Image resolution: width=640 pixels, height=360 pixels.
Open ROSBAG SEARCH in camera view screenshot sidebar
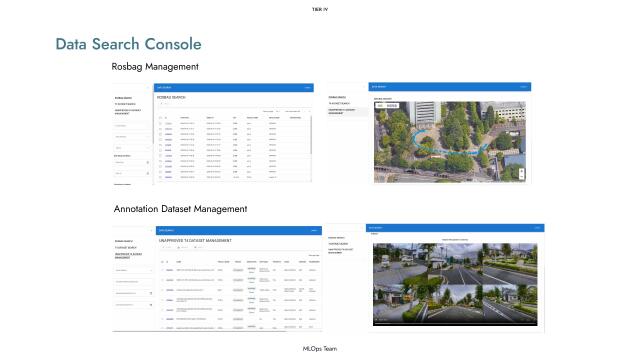coord(336,238)
